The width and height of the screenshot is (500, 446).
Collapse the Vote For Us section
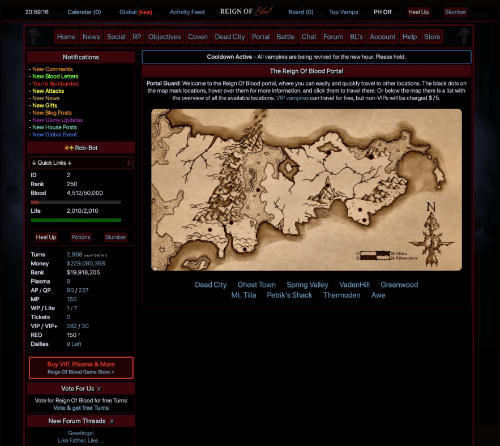coord(99,389)
